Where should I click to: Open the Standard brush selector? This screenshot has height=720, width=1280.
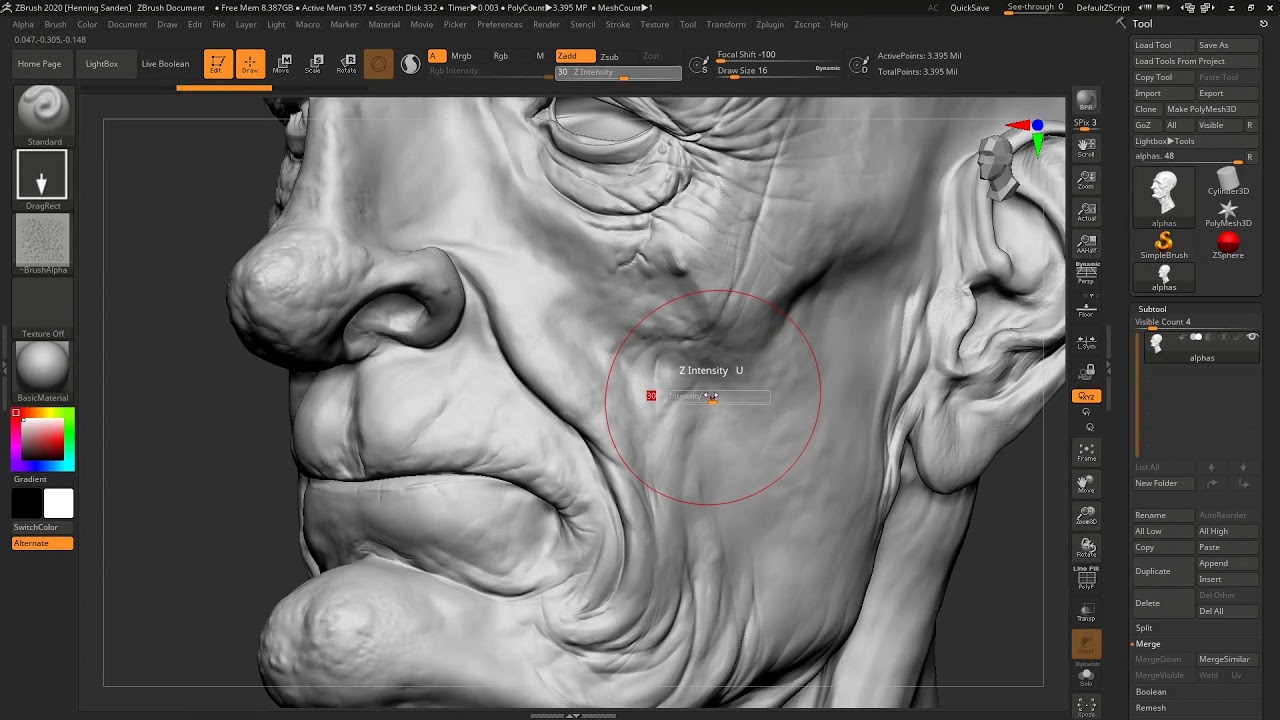(x=43, y=110)
